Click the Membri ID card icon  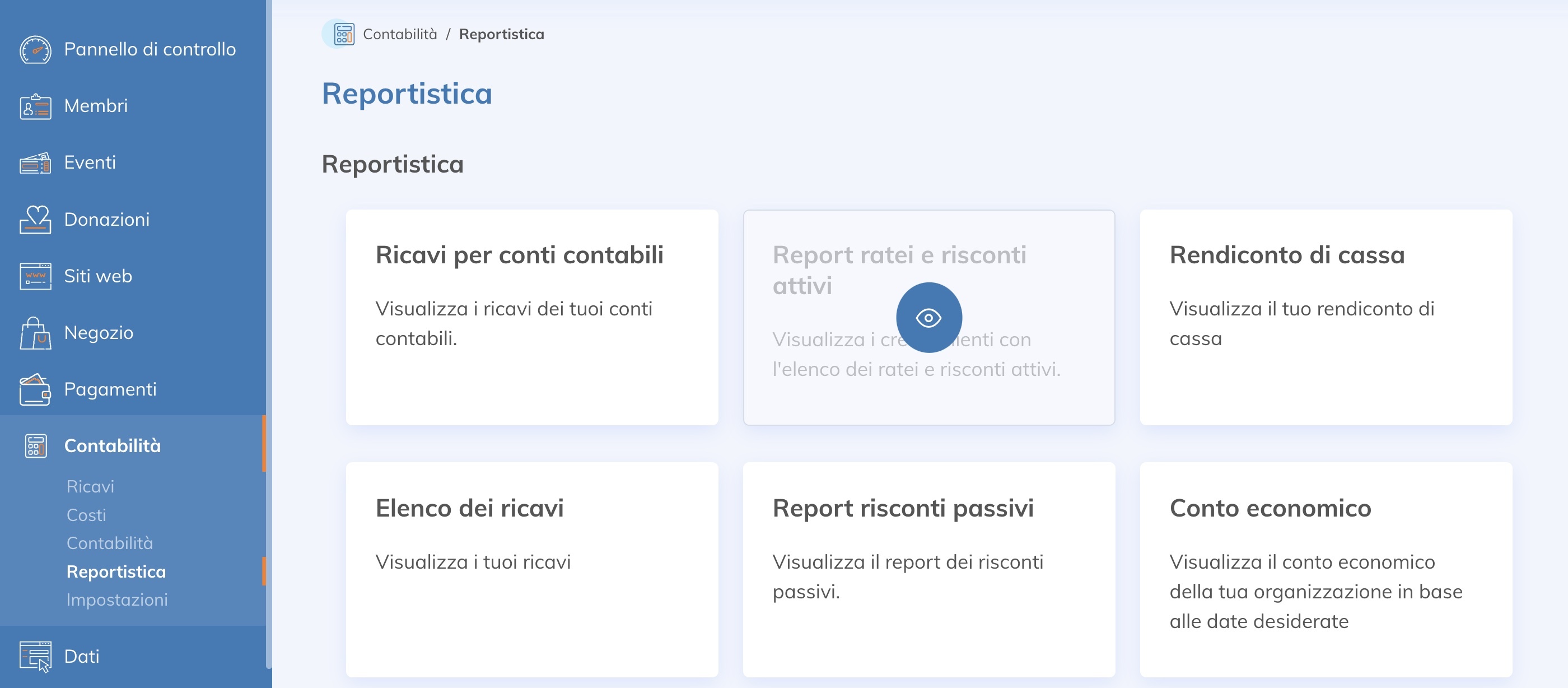tap(35, 106)
